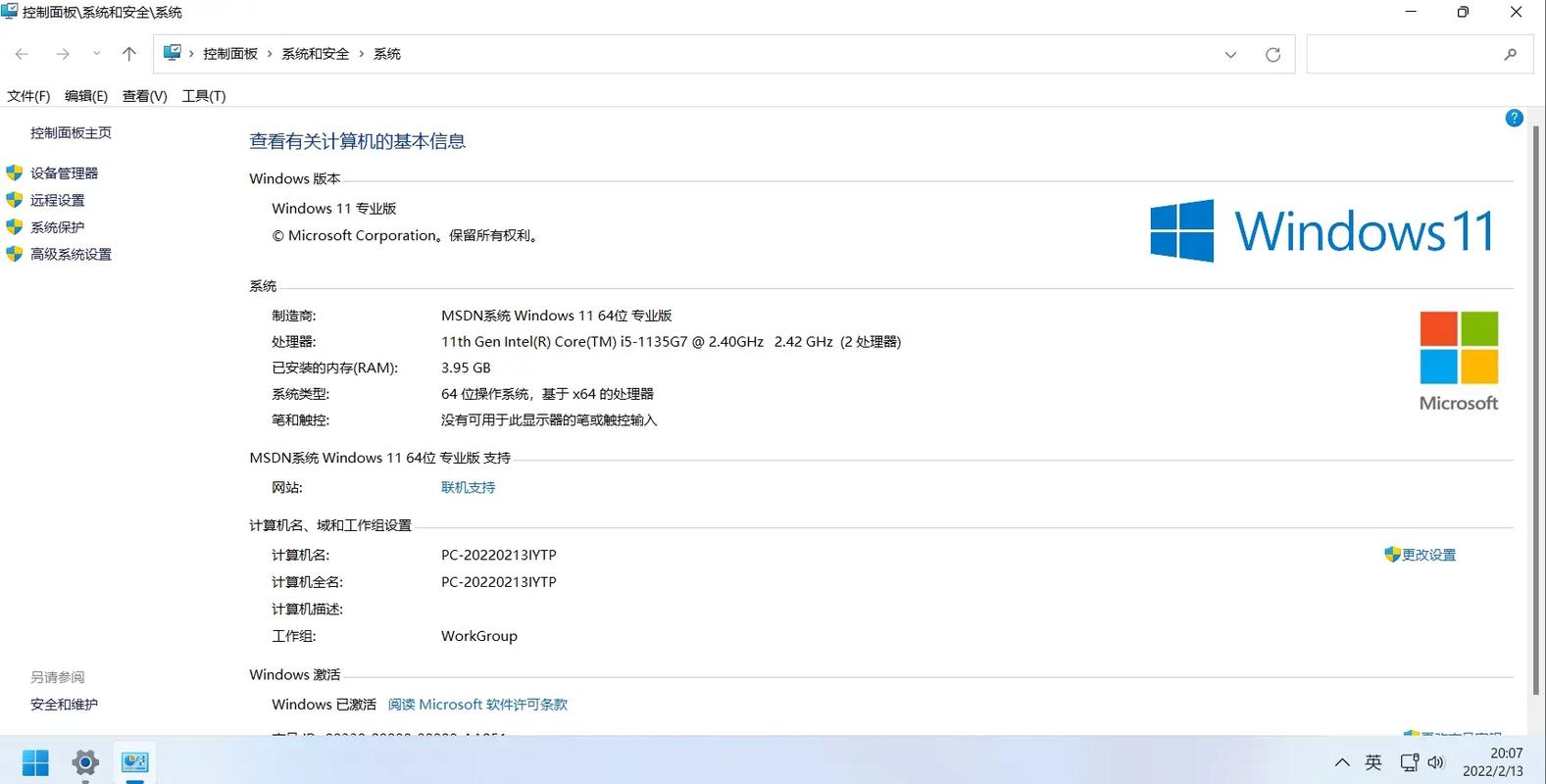Image resolution: width=1546 pixels, height=784 pixels.
Task: Click shield icon beside 远程设置
Action: click(x=14, y=200)
